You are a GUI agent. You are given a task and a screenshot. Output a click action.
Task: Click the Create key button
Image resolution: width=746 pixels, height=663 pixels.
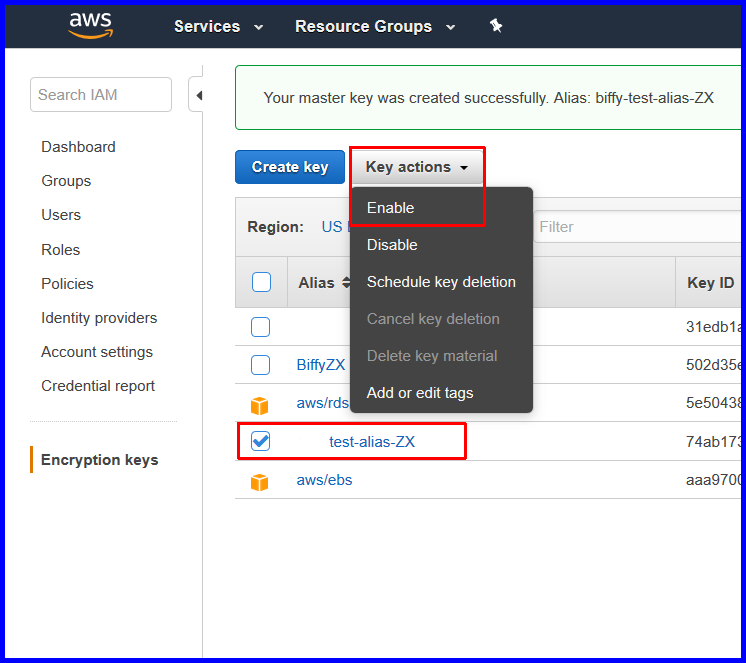pos(290,167)
